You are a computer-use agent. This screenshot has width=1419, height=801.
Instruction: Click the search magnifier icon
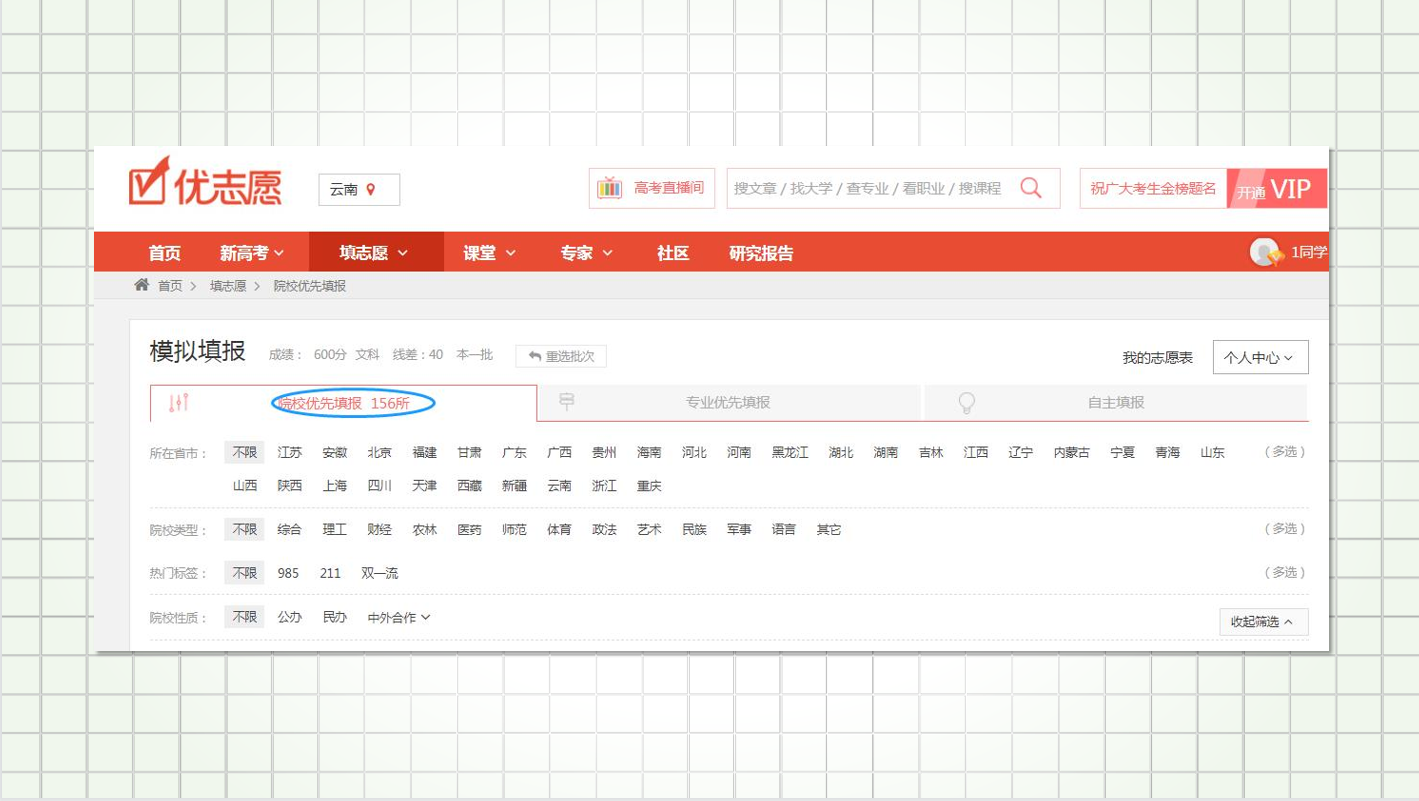click(x=1031, y=188)
